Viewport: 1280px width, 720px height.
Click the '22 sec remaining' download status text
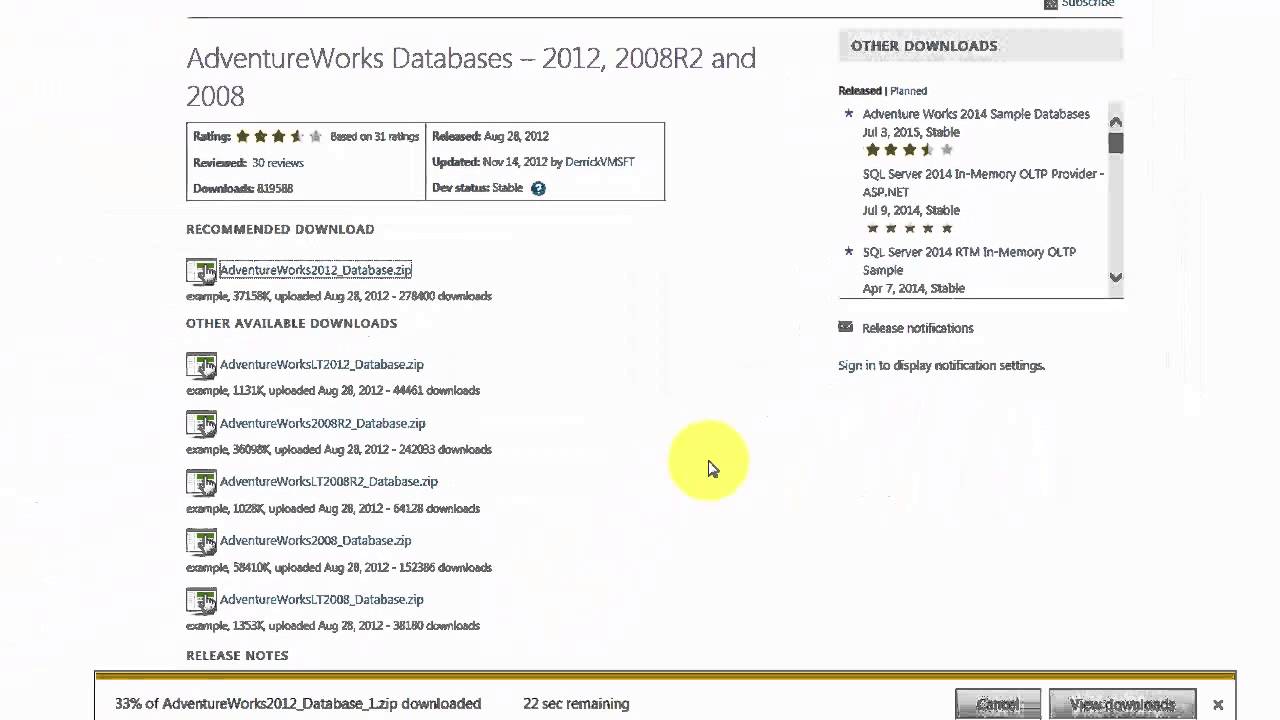point(576,704)
